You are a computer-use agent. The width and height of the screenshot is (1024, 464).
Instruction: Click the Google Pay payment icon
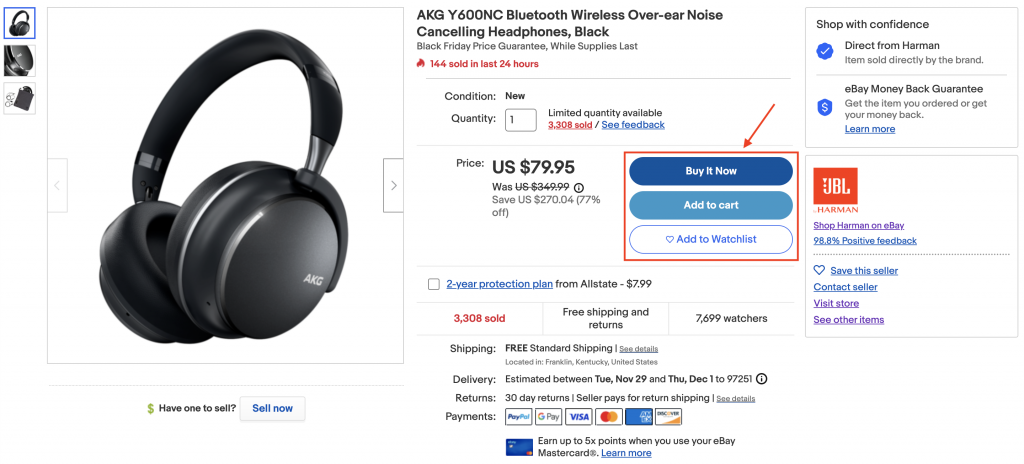(x=548, y=416)
